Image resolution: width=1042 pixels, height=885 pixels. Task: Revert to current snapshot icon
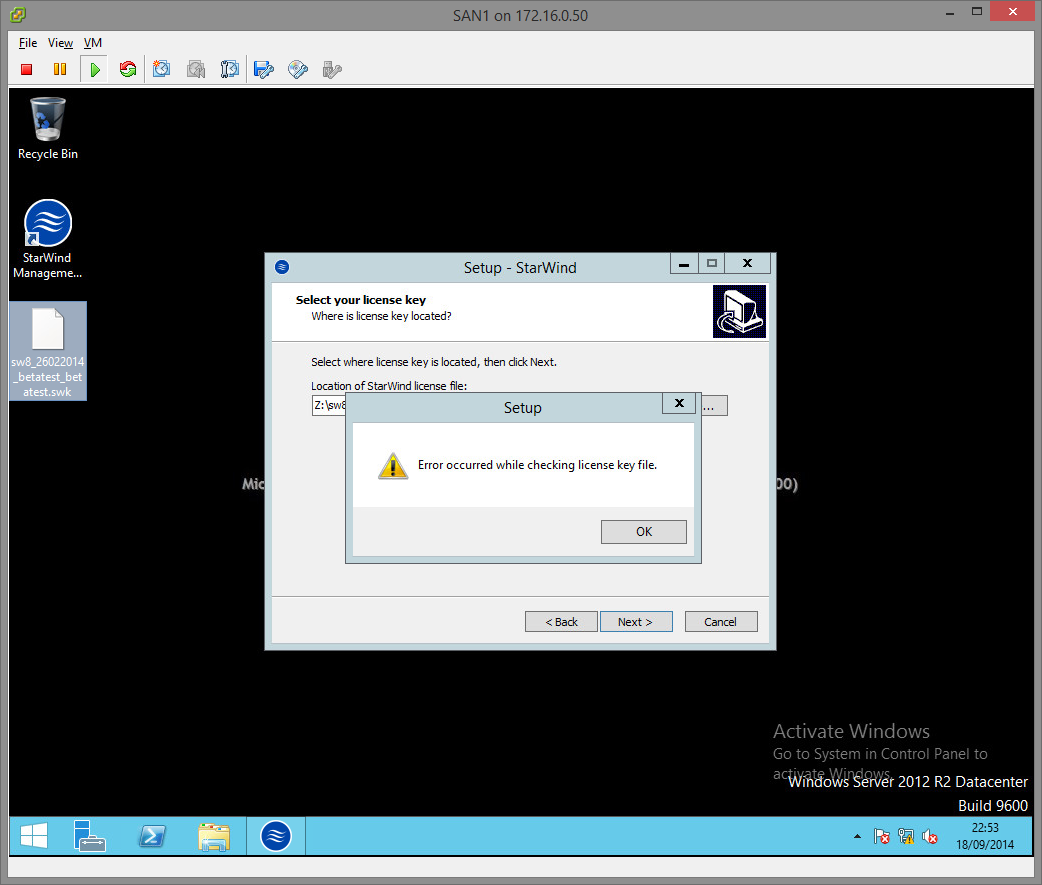(x=196, y=69)
